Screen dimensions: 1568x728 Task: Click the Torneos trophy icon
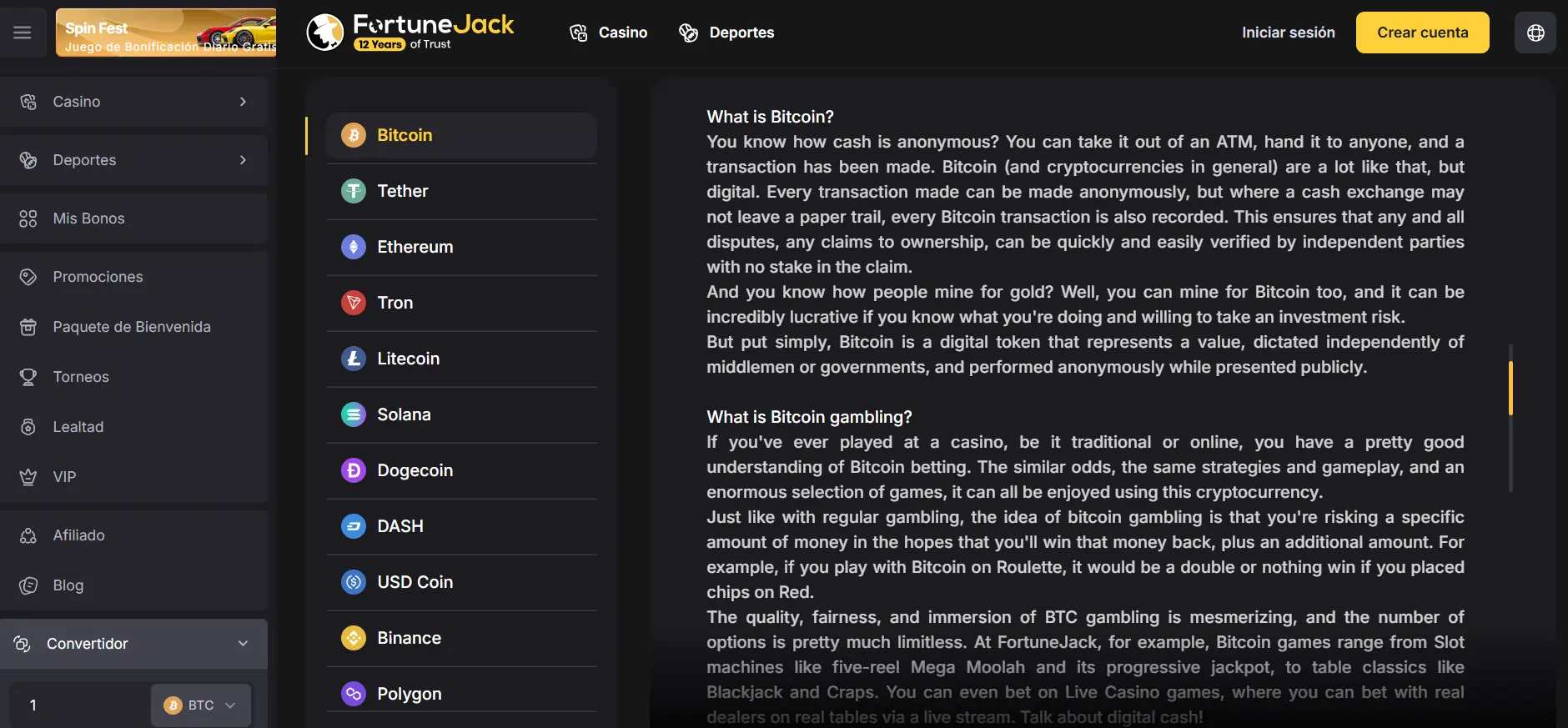(x=28, y=377)
